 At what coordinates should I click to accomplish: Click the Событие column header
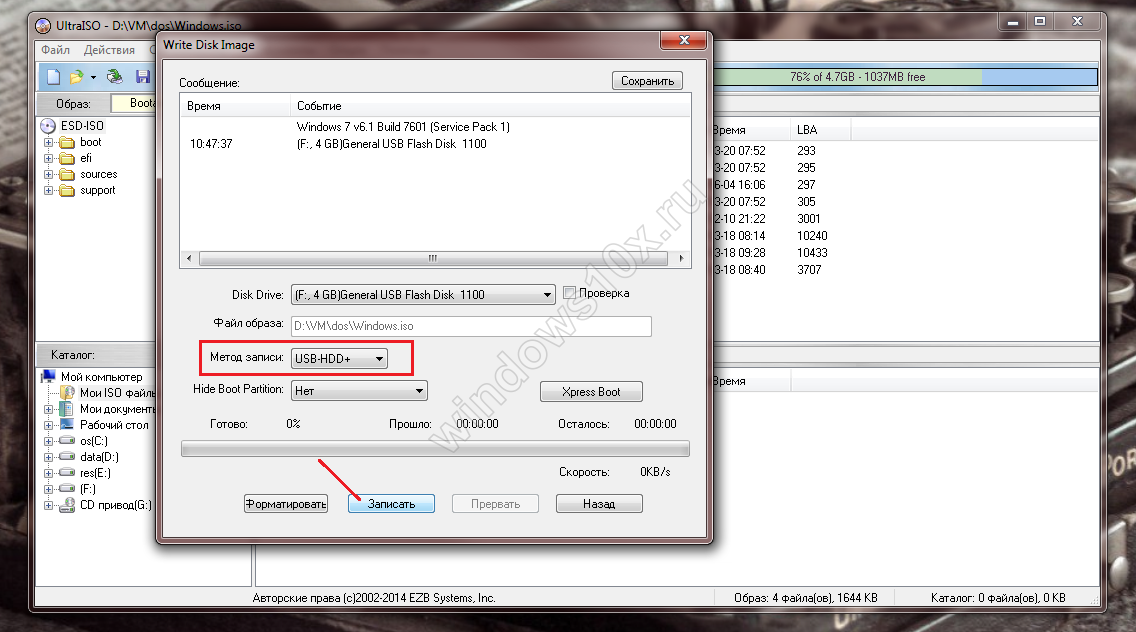coord(490,106)
